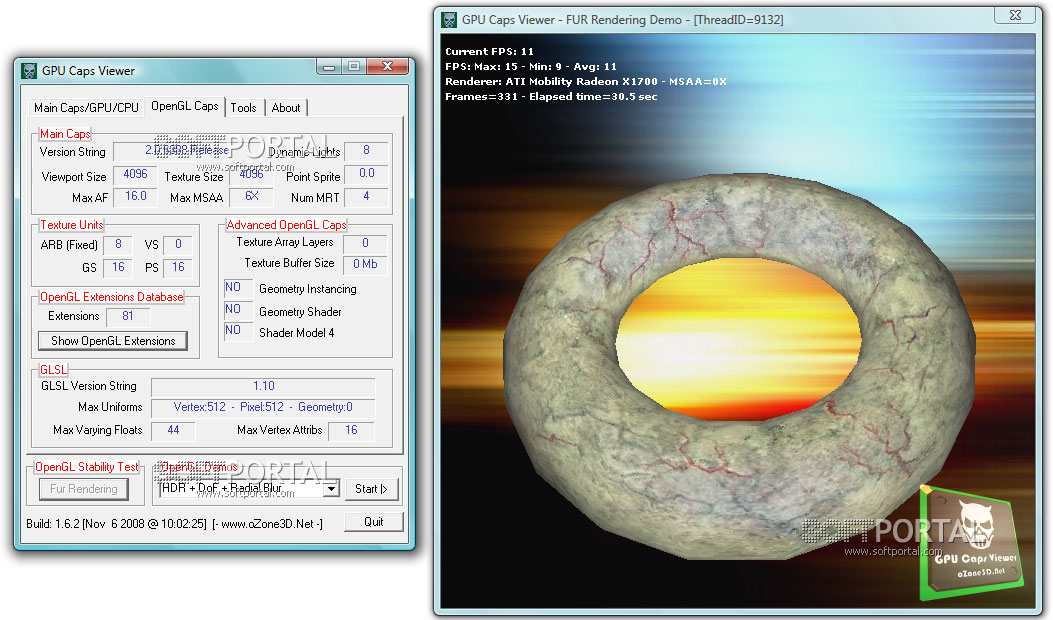Select the OpenGL Caps tab
Image resolution: width=1053 pixels, height=620 pixels.
(185, 106)
